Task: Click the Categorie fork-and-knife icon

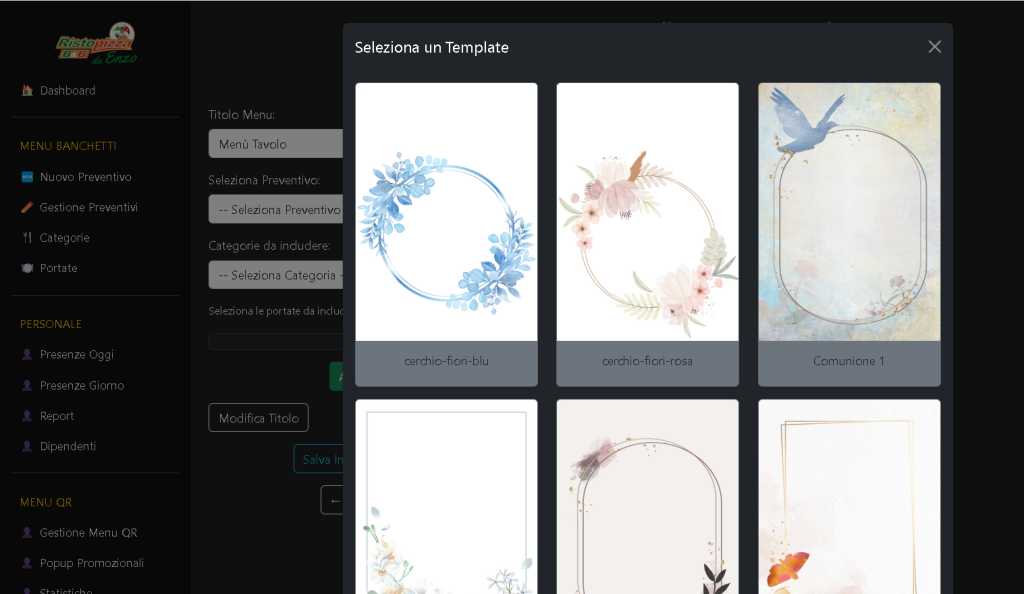Action: pos(27,238)
